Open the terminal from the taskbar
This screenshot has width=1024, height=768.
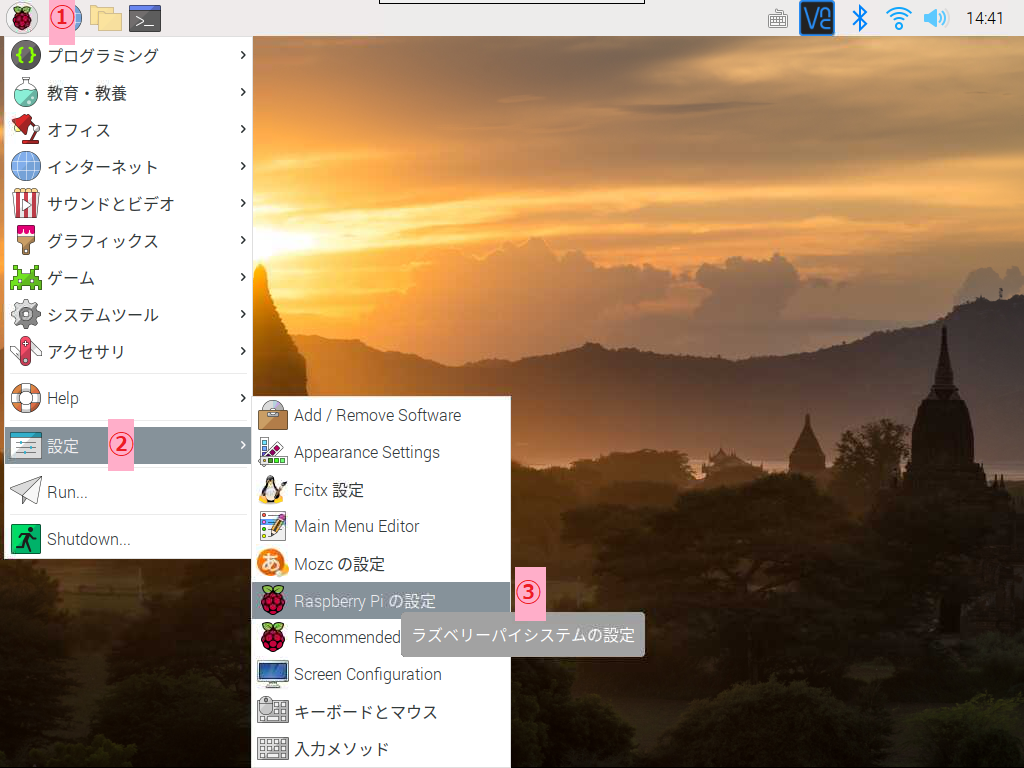(145, 18)
